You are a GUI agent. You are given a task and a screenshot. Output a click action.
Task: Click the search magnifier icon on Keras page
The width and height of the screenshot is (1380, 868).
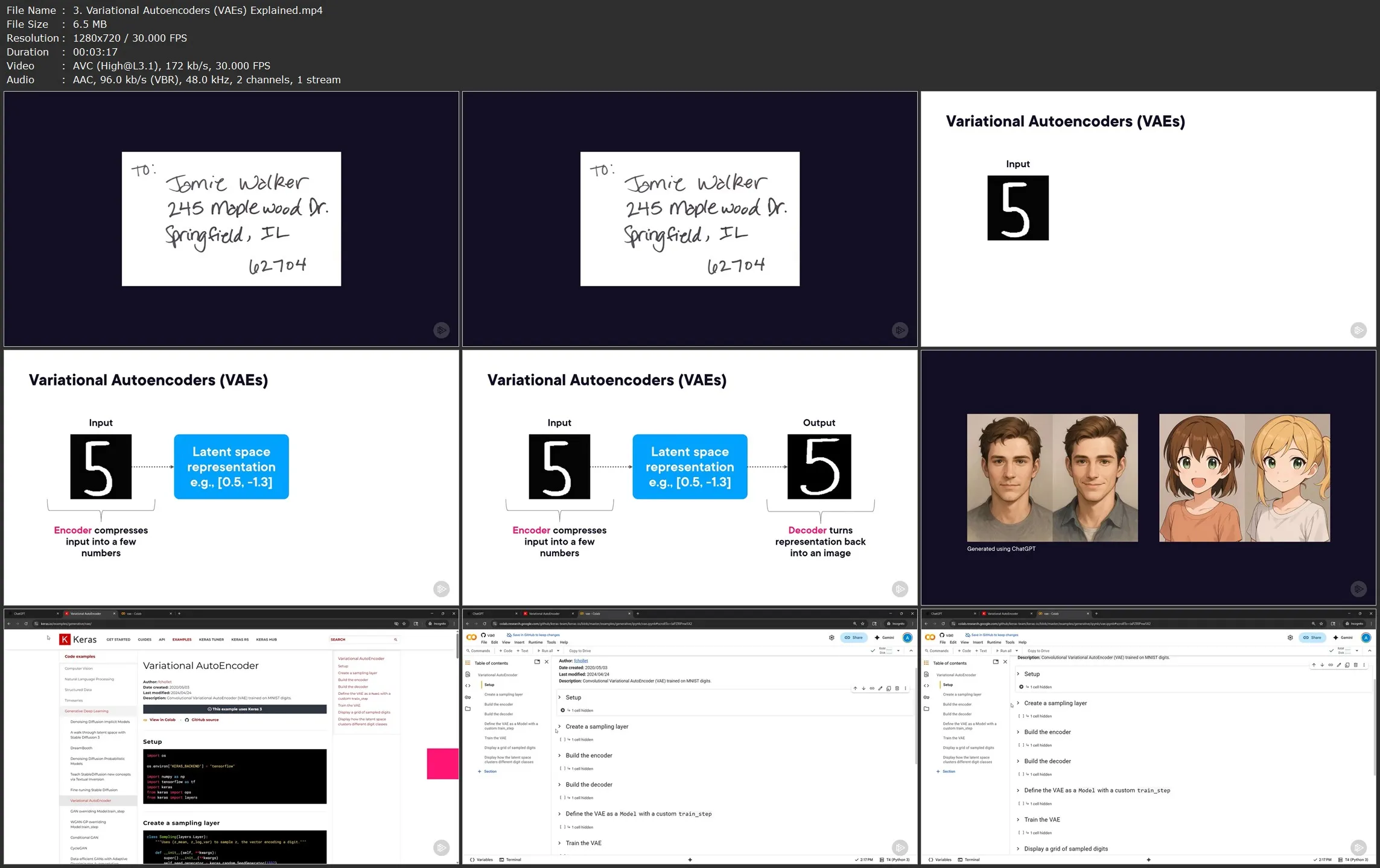tap(396, 639)
